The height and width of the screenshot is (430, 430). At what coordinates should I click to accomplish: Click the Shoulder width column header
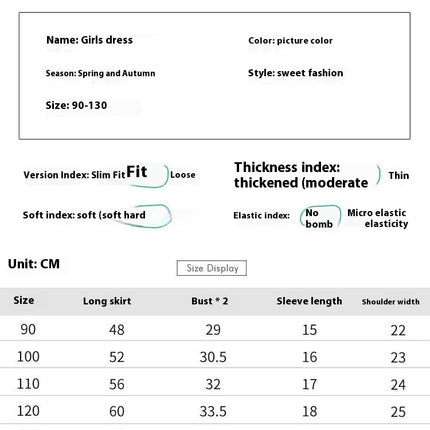click(391, 302)
